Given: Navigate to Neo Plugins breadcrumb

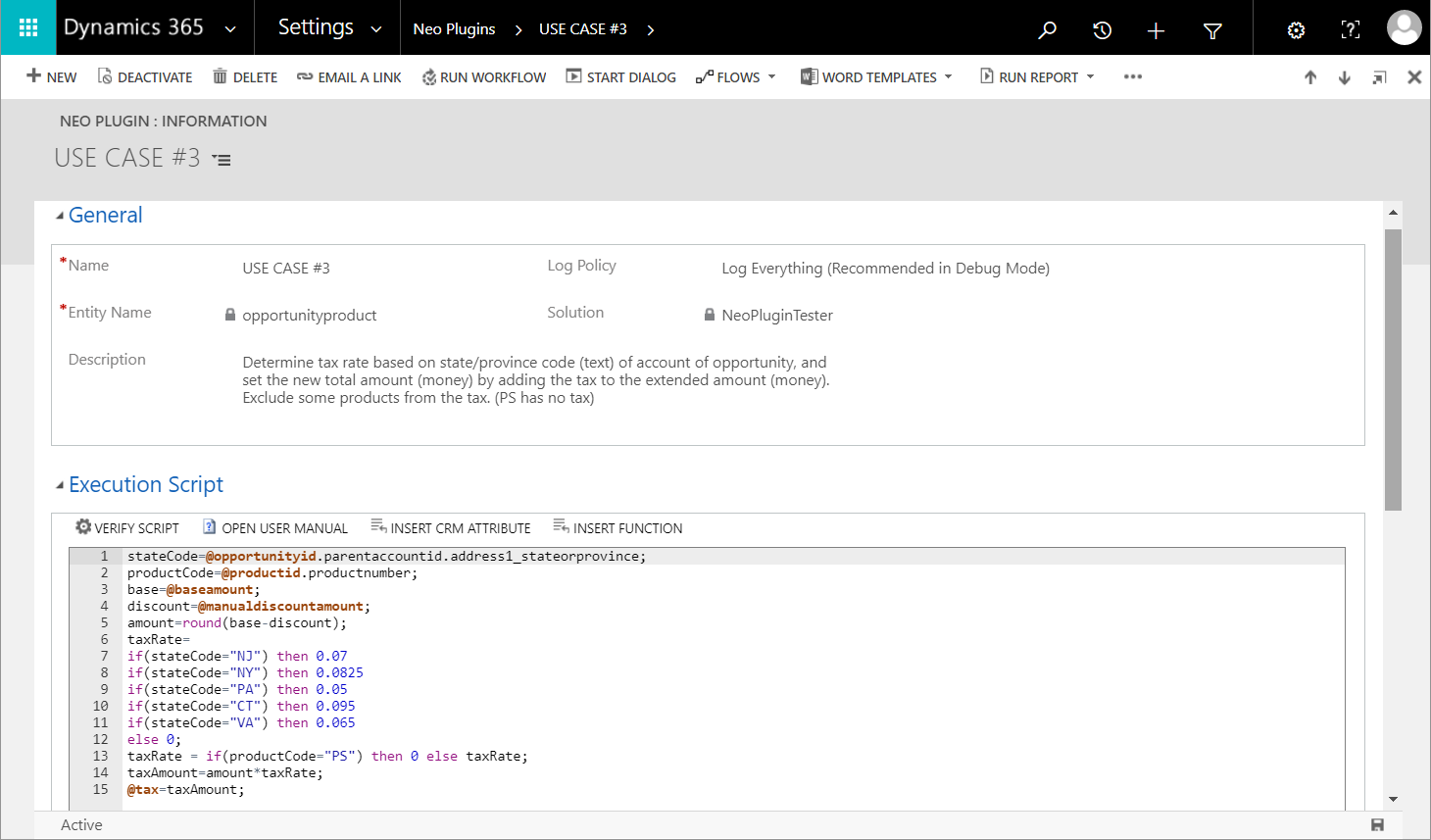Looking at the screenshot, I should click(x=454, y=29).
